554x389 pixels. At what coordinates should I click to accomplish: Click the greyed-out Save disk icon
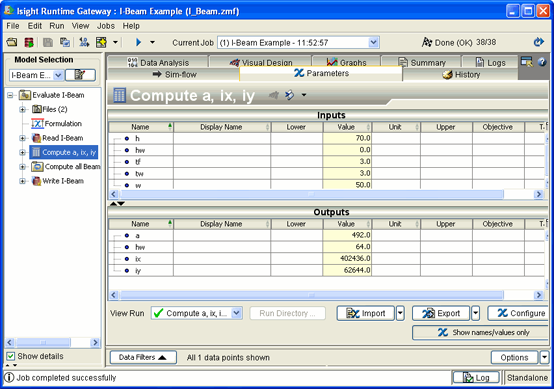[48, 42]
